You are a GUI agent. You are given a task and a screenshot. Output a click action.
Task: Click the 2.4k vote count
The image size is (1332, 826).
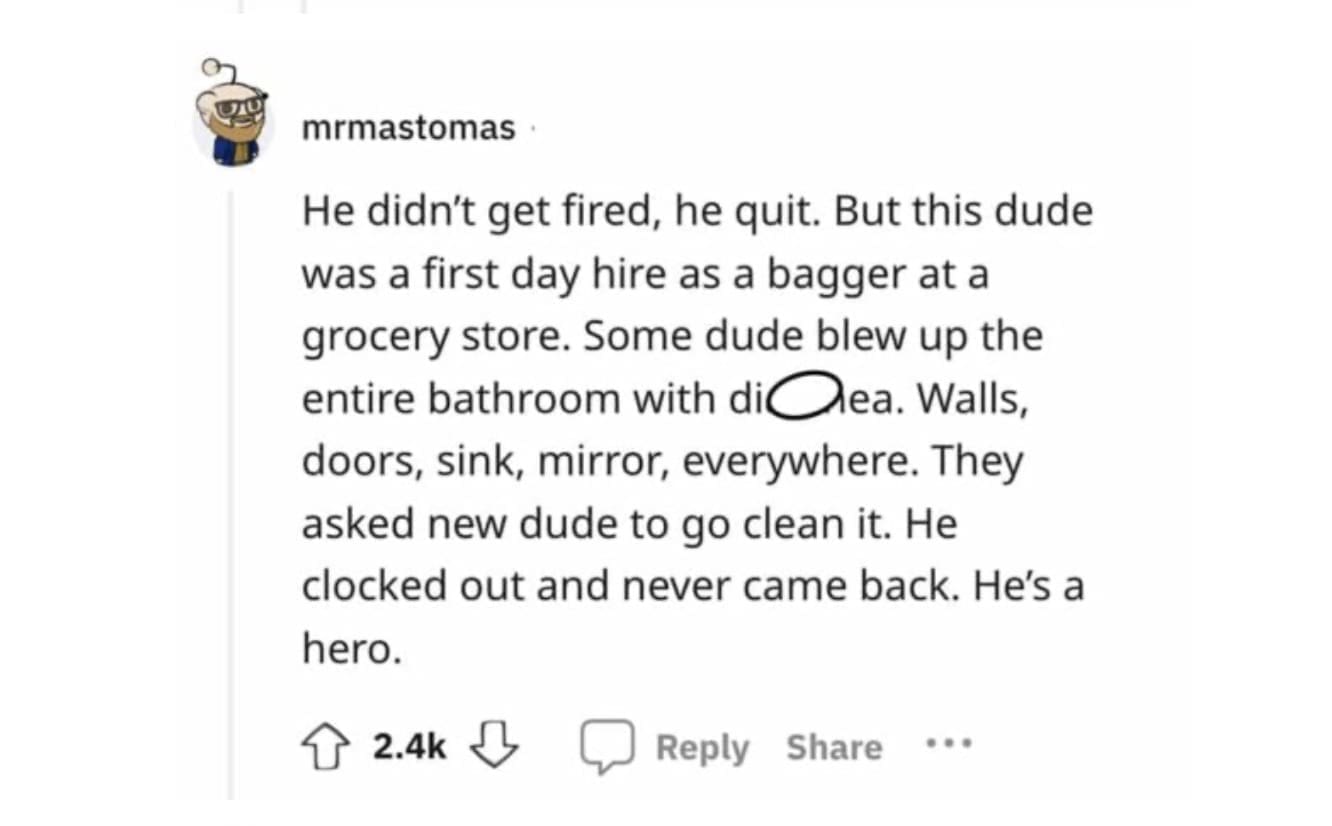coord(409,746)
